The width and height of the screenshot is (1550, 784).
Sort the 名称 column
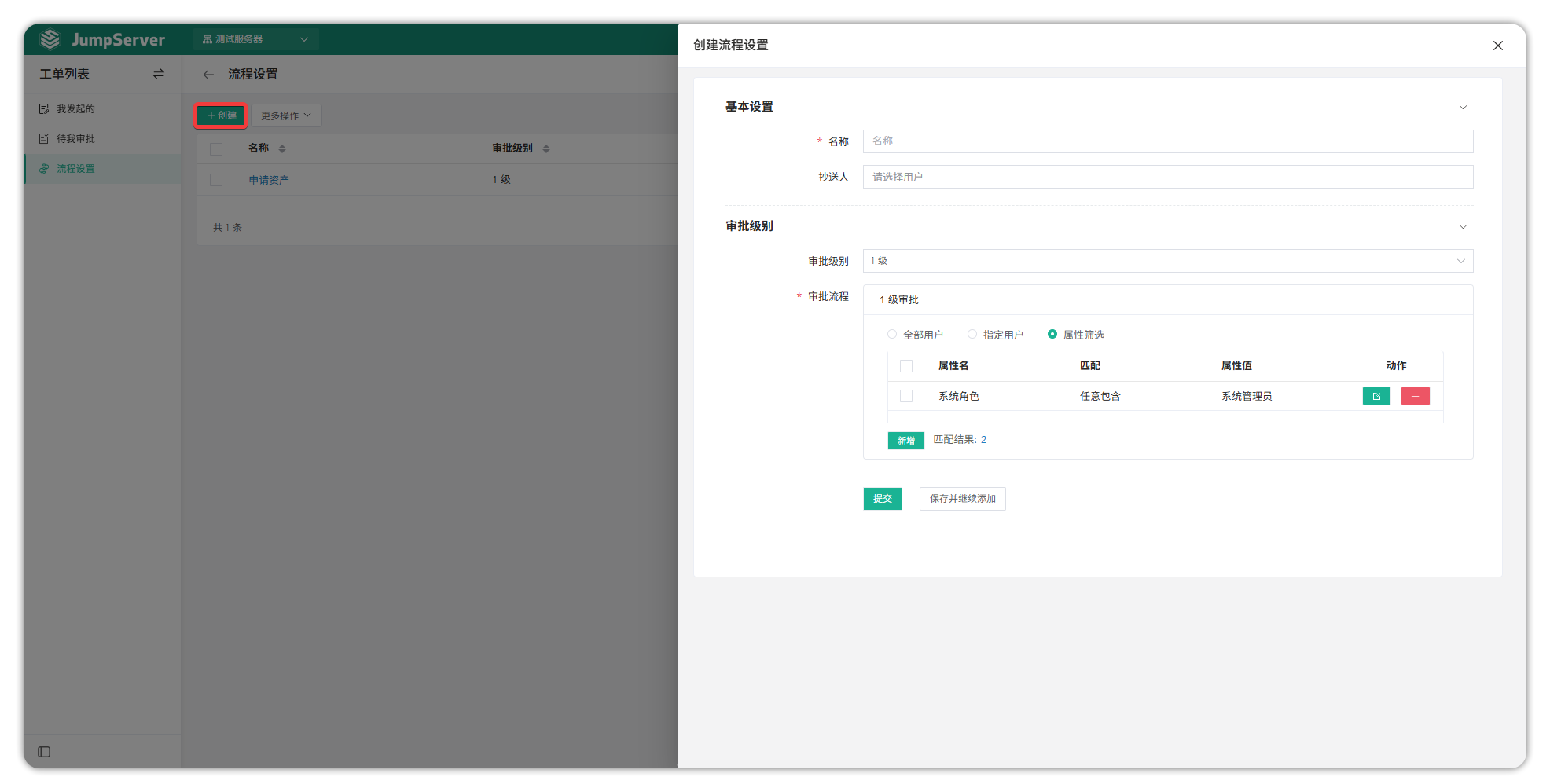(282, 148)
